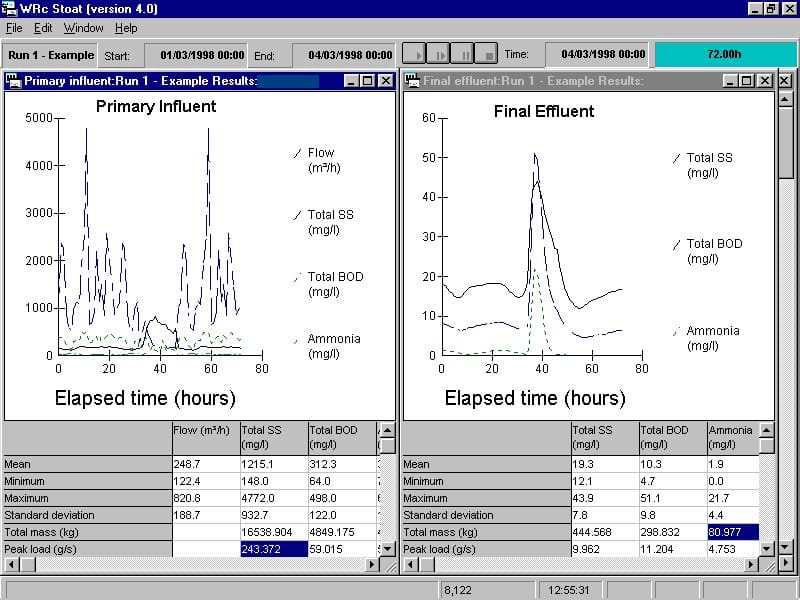Click Total SS legend in Primary Influent chart

tap(323, 222)
